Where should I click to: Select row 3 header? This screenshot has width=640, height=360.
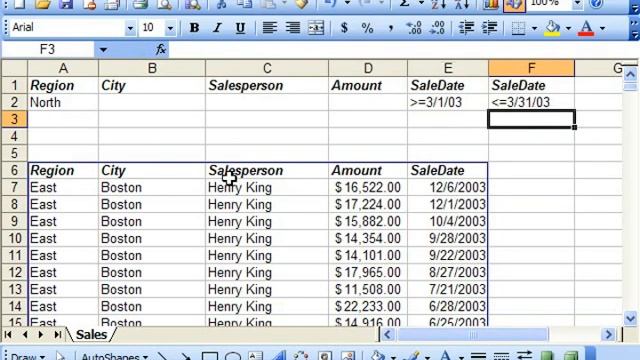point(14,119)
